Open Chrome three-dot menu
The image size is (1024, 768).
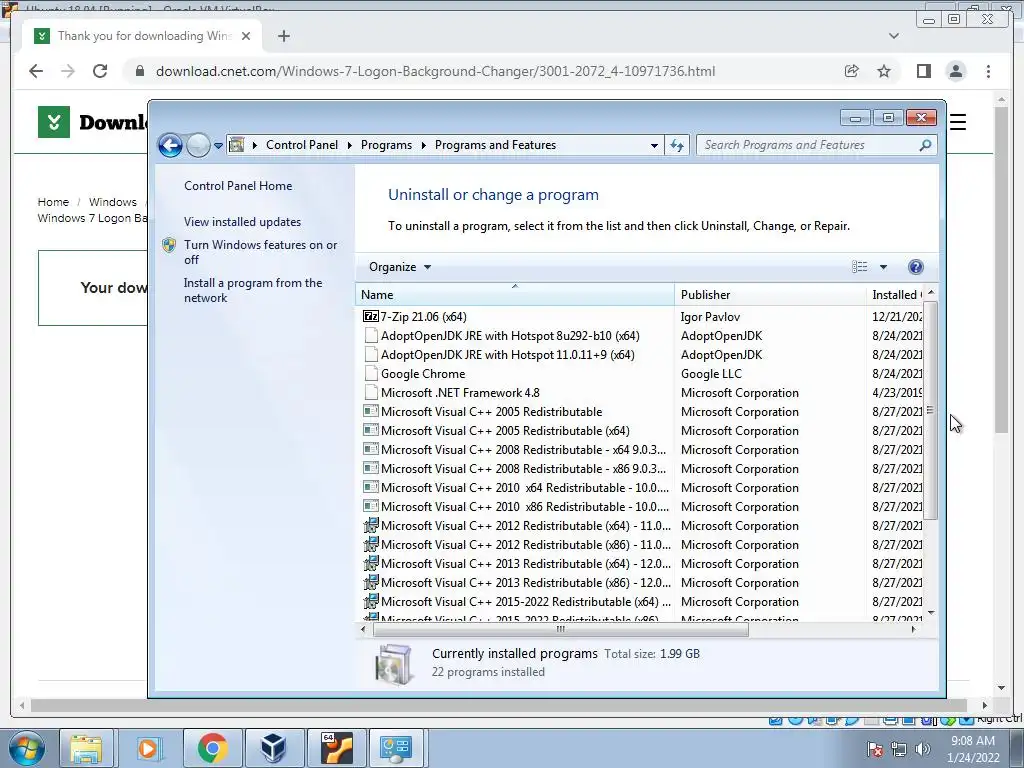click(988, 71)
